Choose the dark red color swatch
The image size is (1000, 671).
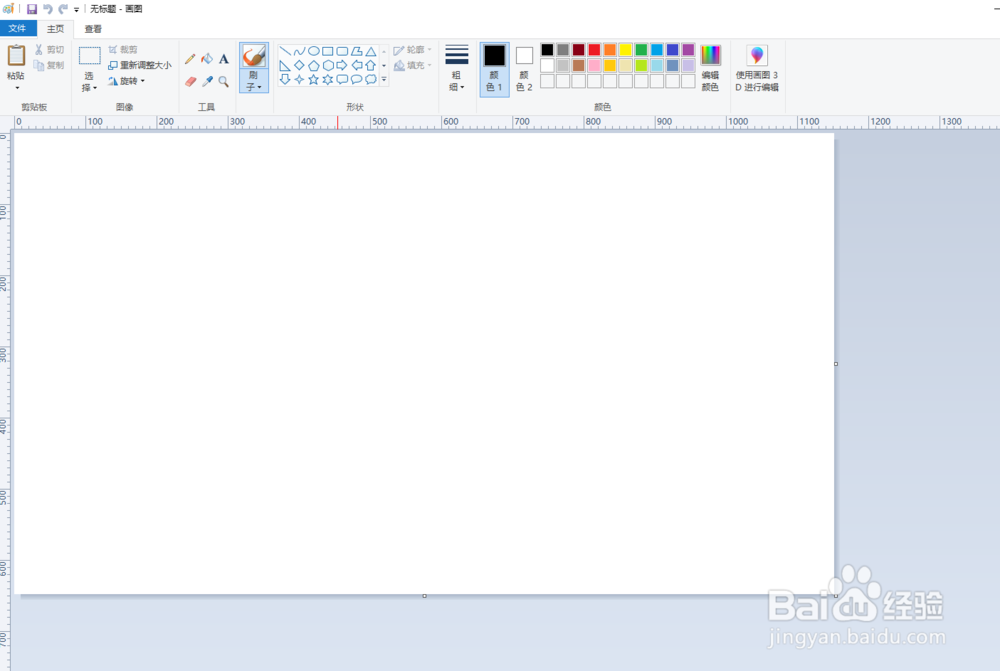coord(578,50)
